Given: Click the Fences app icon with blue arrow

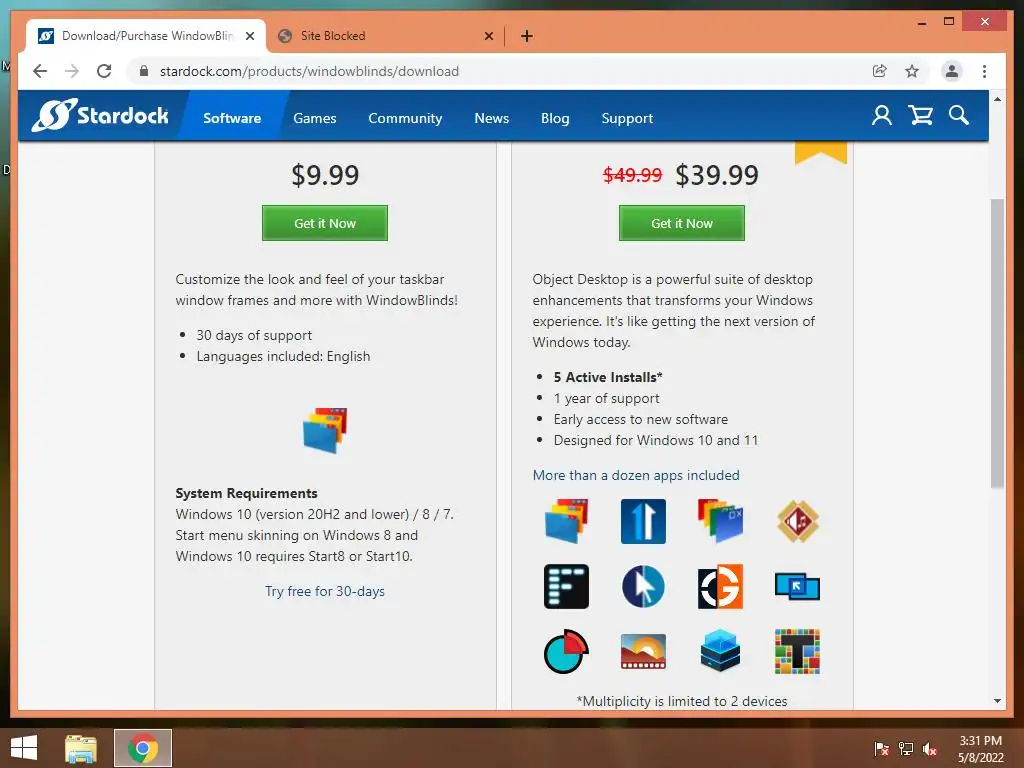Looking at the screenshot, I should (643, 521).
